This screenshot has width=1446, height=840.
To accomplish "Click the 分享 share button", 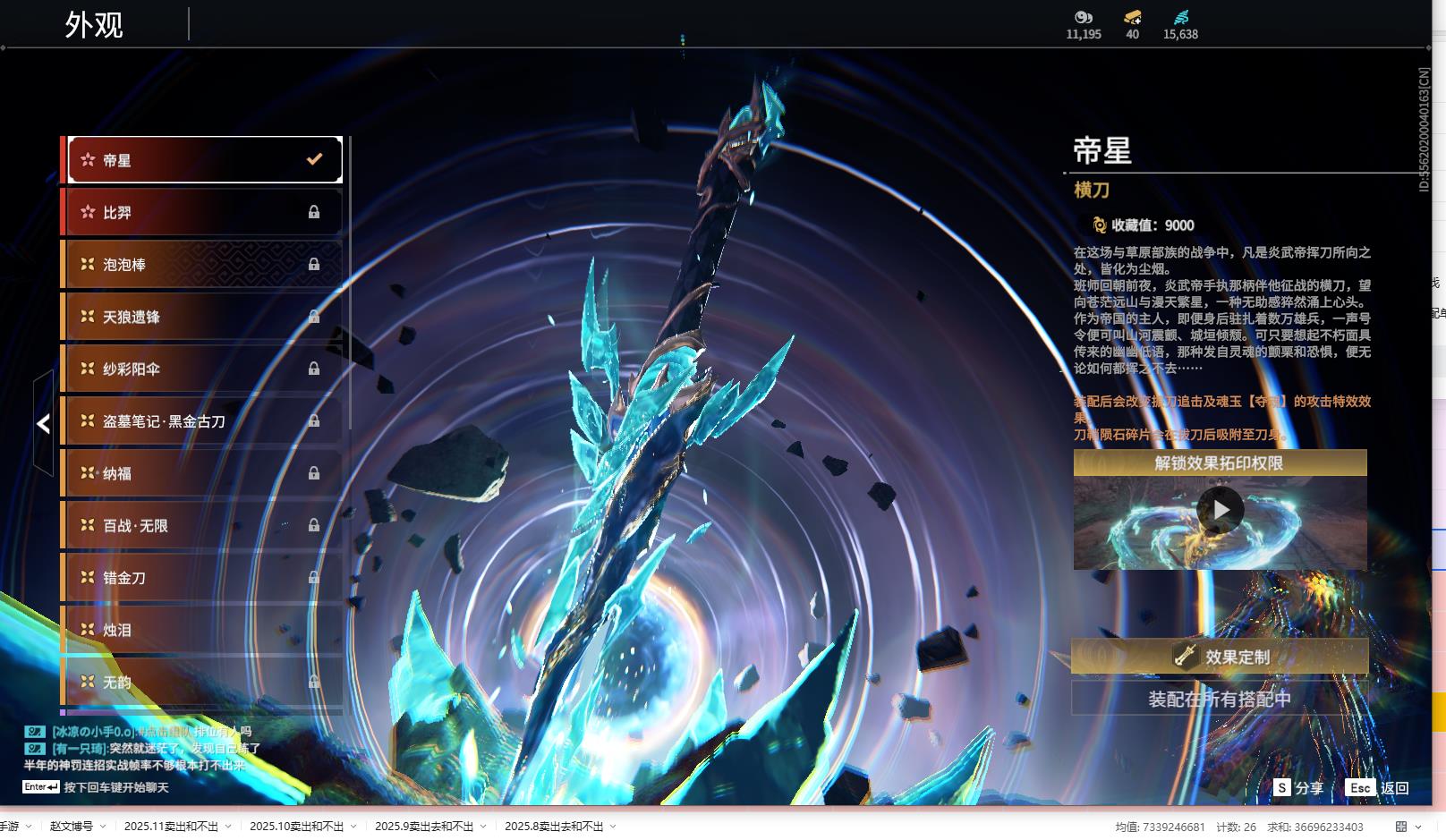I will 1298,788.
